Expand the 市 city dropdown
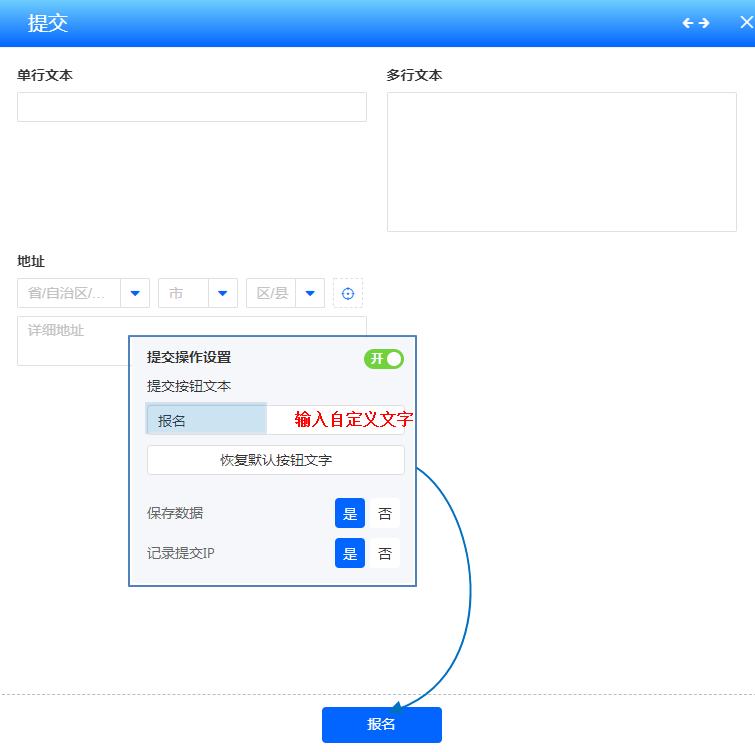The width and height of the screenshot is (755, 752). pos(198,293)
